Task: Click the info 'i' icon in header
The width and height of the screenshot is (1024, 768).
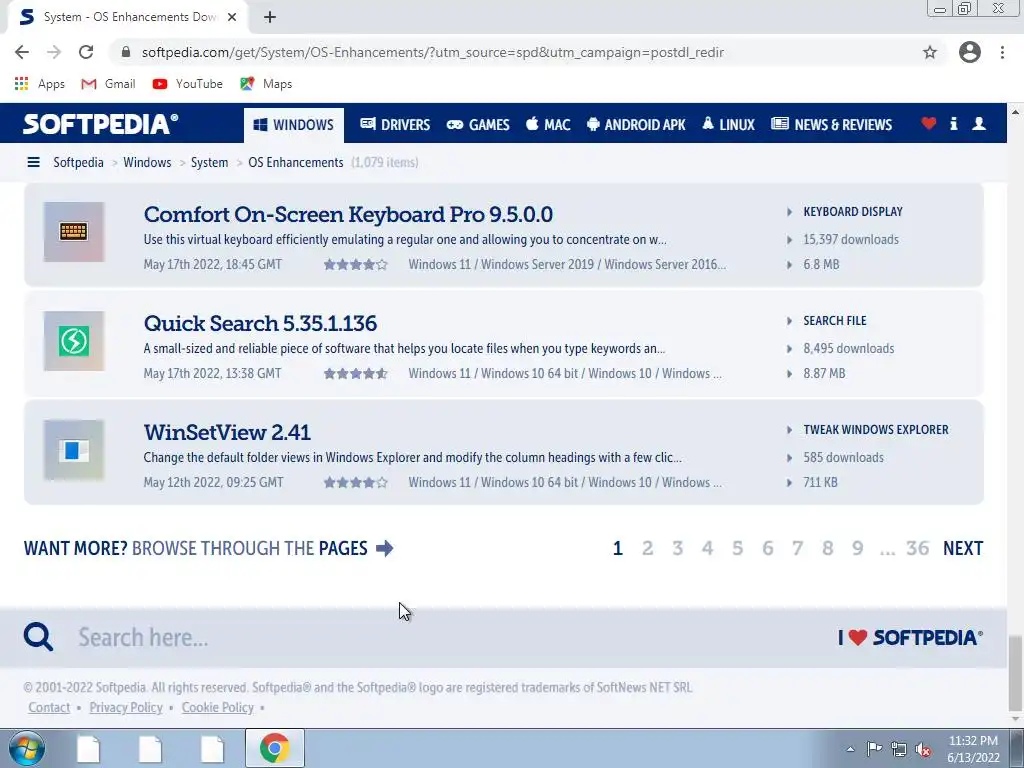Action: pyautogui.click(x=953, y=123)
